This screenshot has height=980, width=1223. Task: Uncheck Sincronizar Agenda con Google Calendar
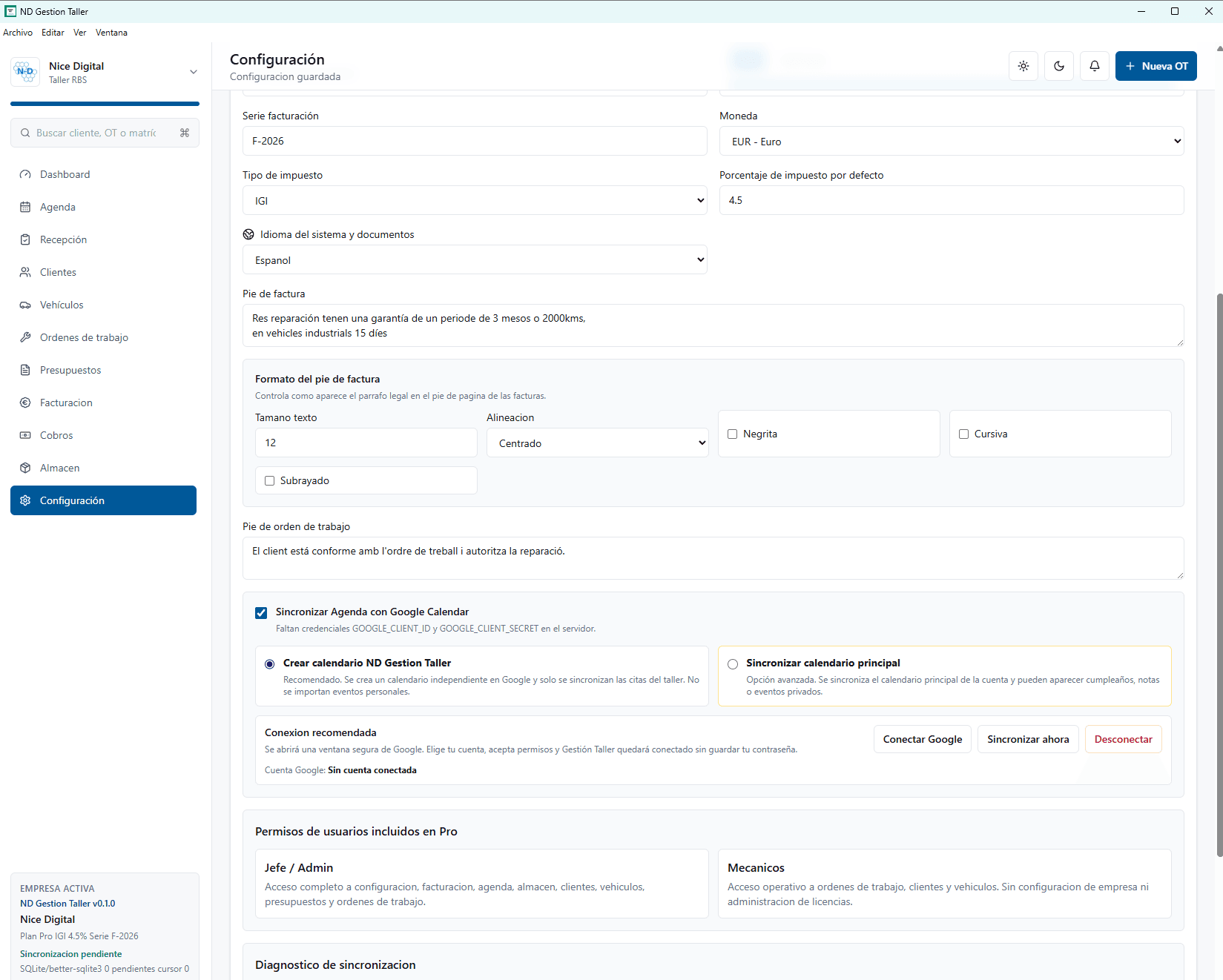point(261,613)
